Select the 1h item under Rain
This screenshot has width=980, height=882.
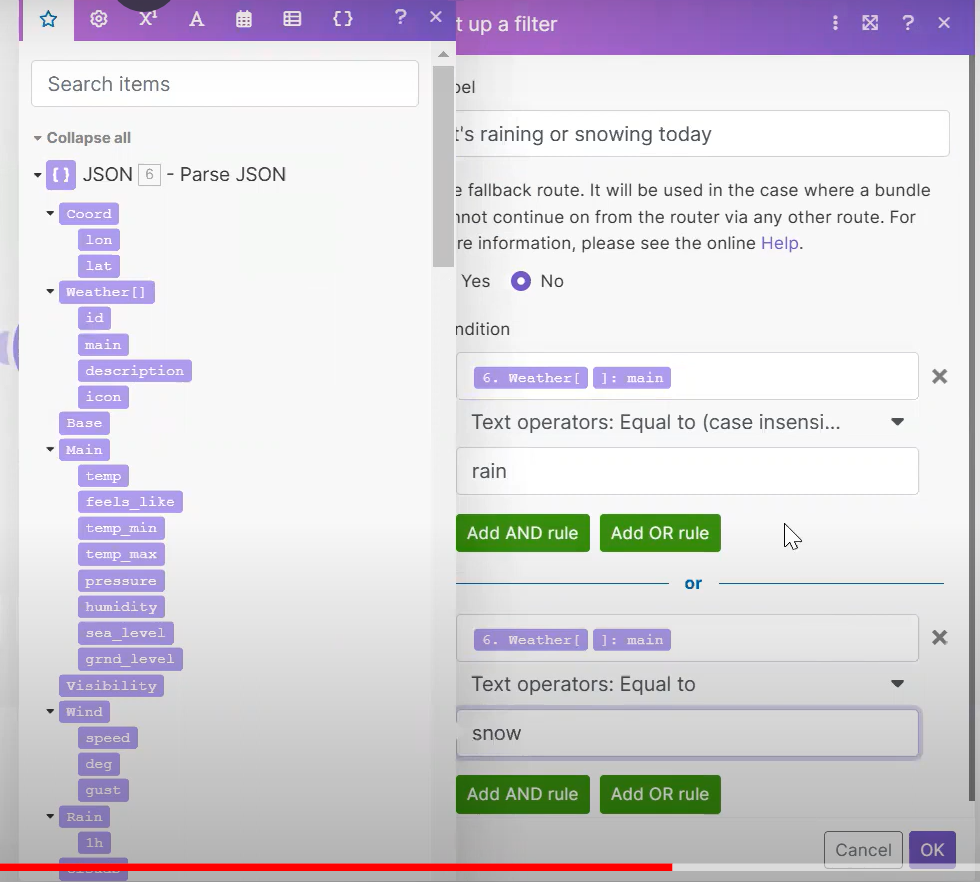(x=94, y=843)
